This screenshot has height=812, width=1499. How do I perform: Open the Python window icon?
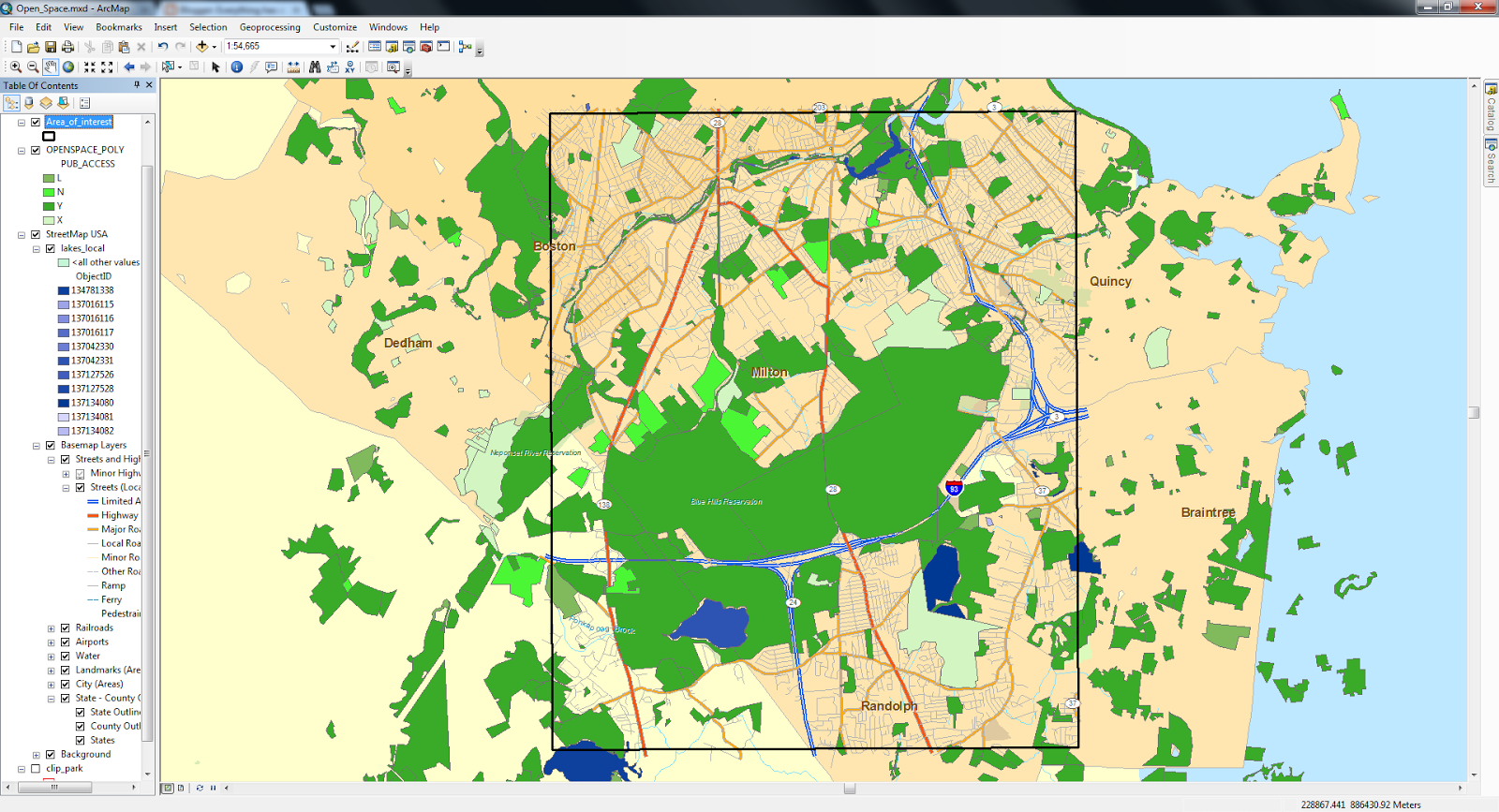coord(443,46)
